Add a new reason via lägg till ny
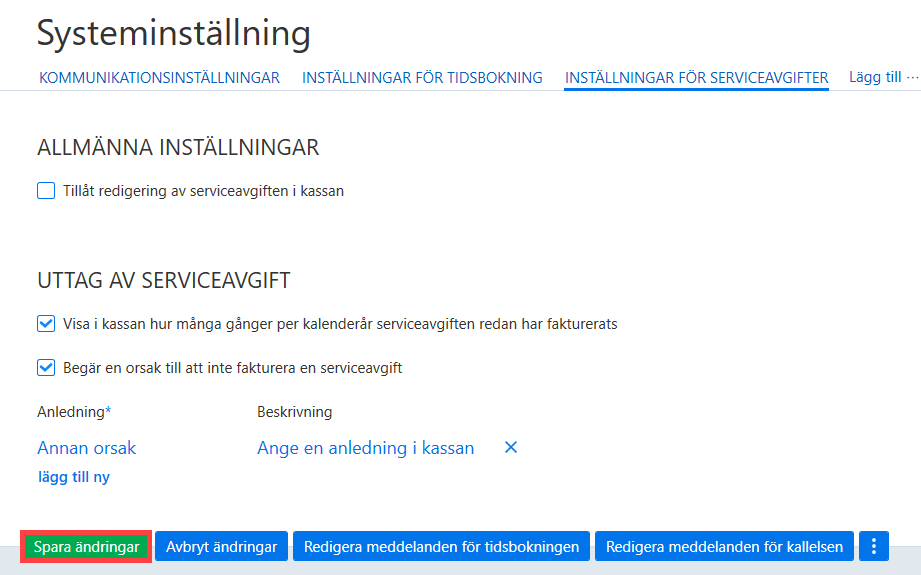 [x=74, y=477]
